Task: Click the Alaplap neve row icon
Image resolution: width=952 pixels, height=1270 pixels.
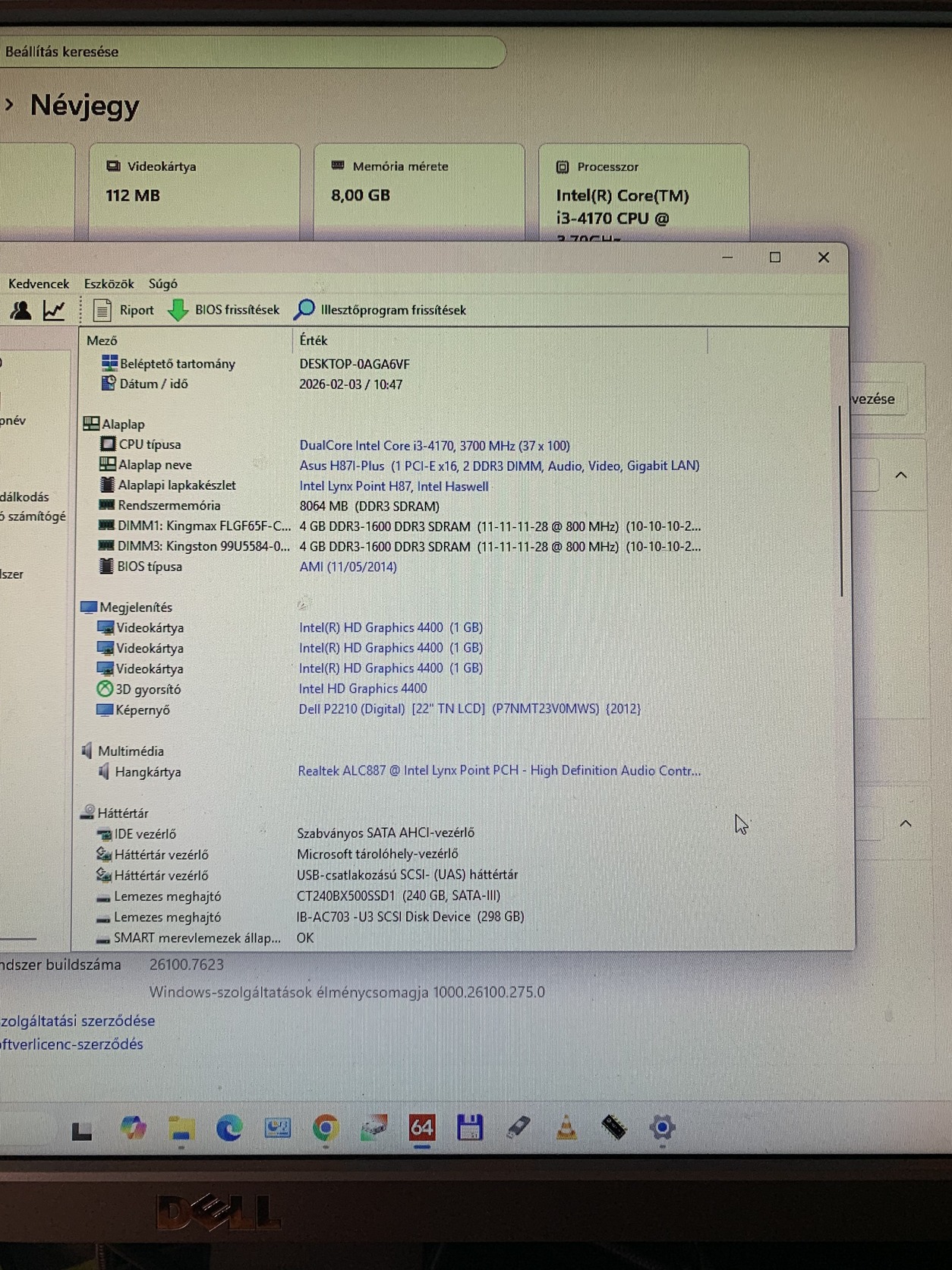Action: coord(107,464)
